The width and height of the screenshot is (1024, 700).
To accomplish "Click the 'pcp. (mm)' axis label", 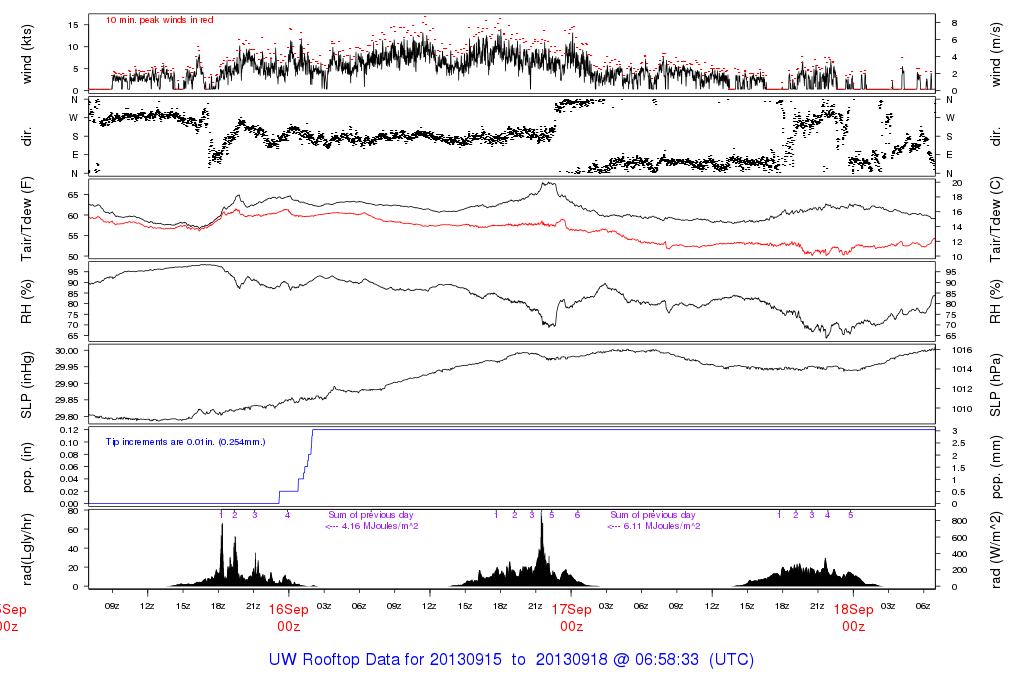I will pos(996,466).
